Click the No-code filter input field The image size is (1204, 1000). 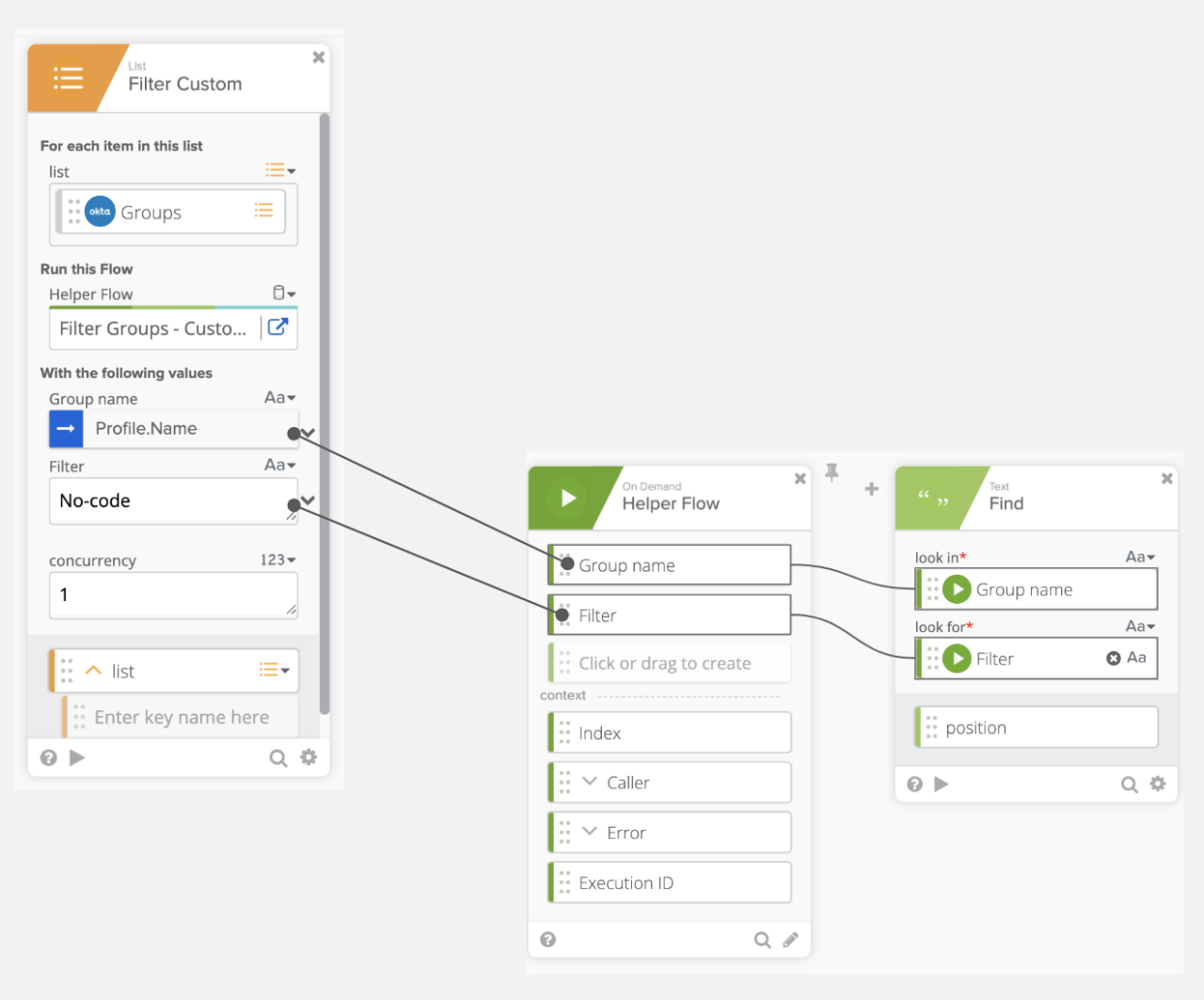(173, 500)
